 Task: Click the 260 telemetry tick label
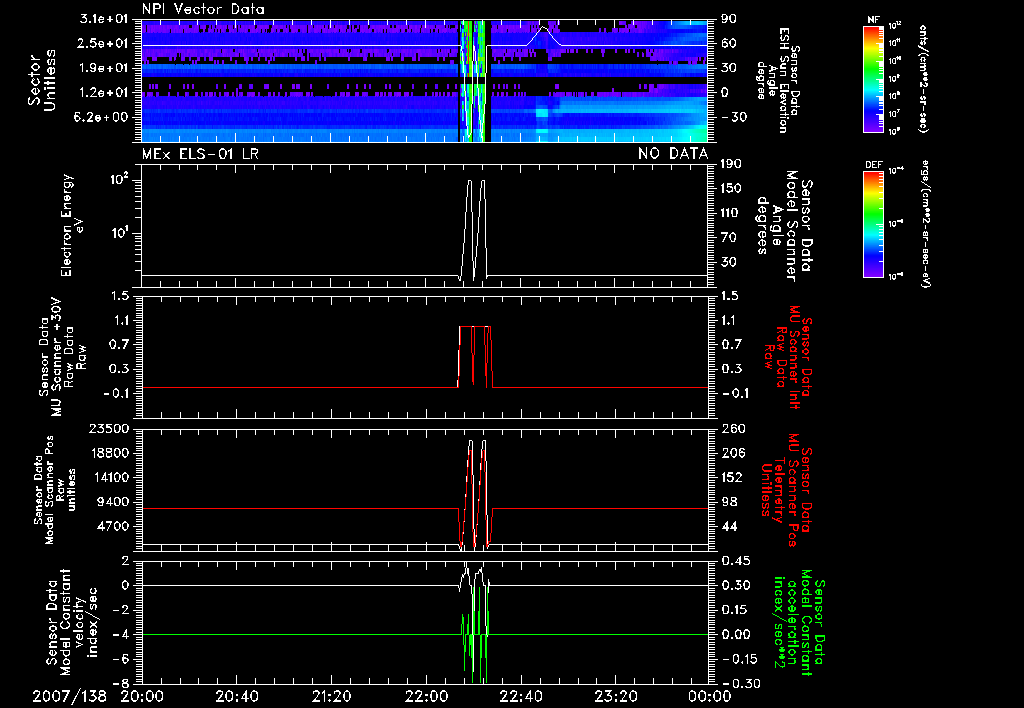[731, 428]
